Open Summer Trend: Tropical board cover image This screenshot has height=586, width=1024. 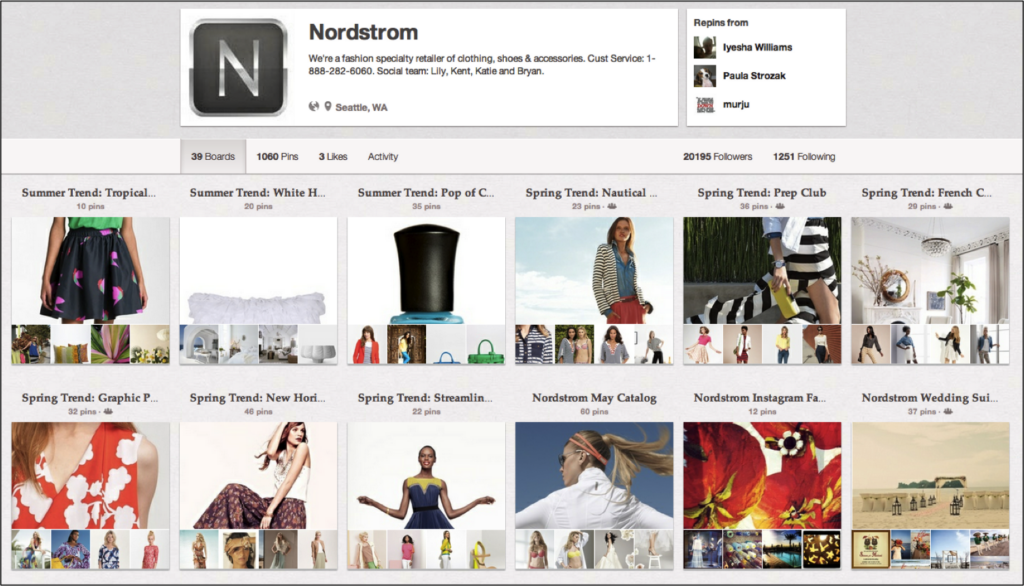click(x=90, y=269)
